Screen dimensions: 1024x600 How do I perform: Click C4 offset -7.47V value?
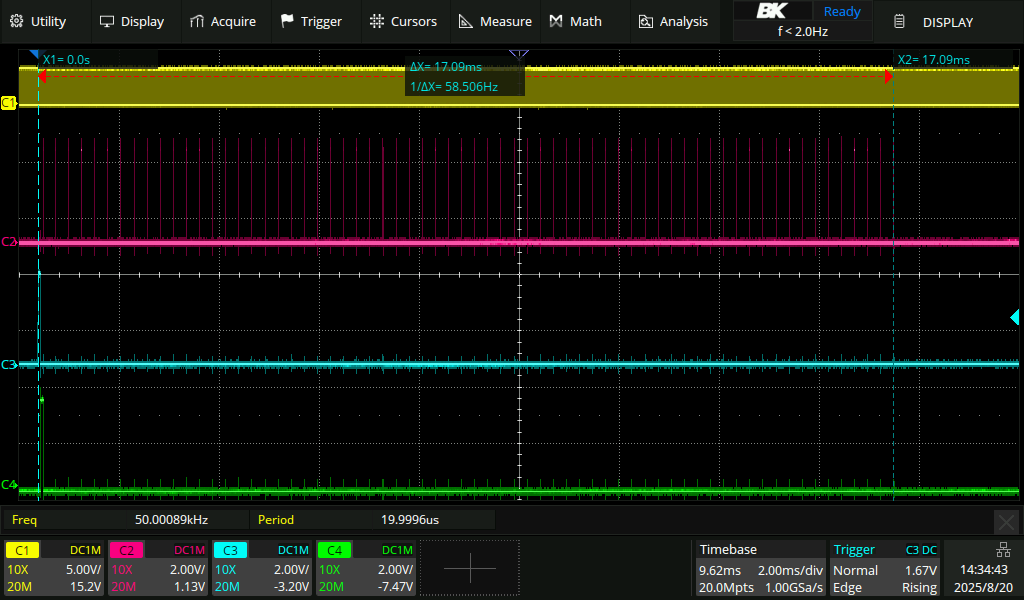(394, 586)
